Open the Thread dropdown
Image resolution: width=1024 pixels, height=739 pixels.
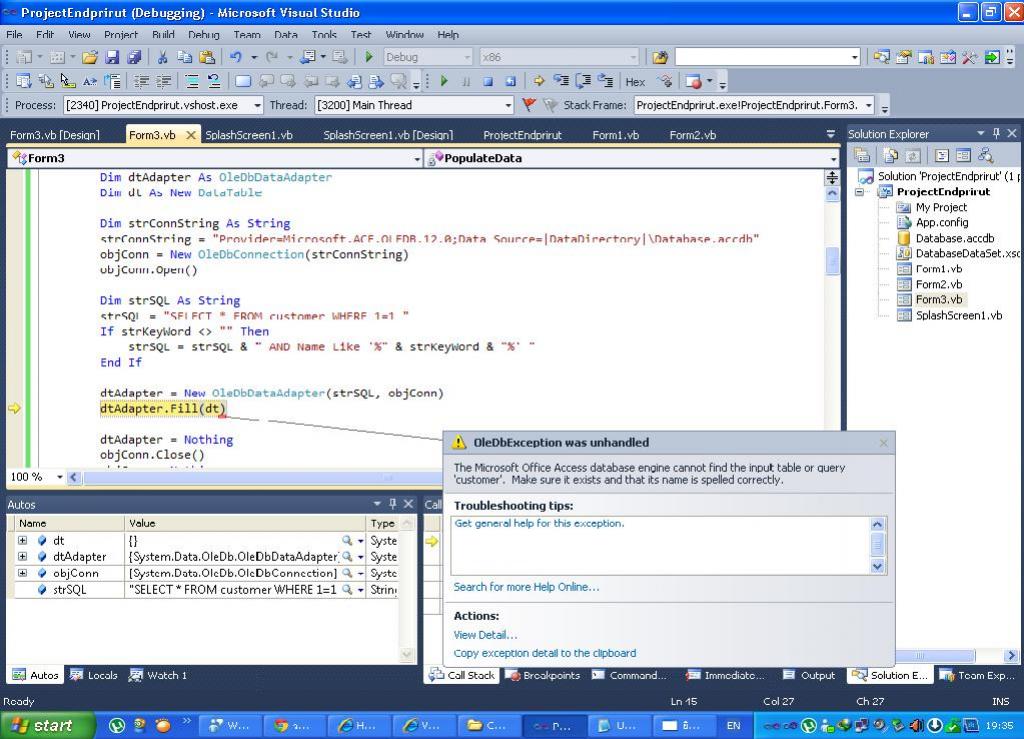(x=508, y=105)
